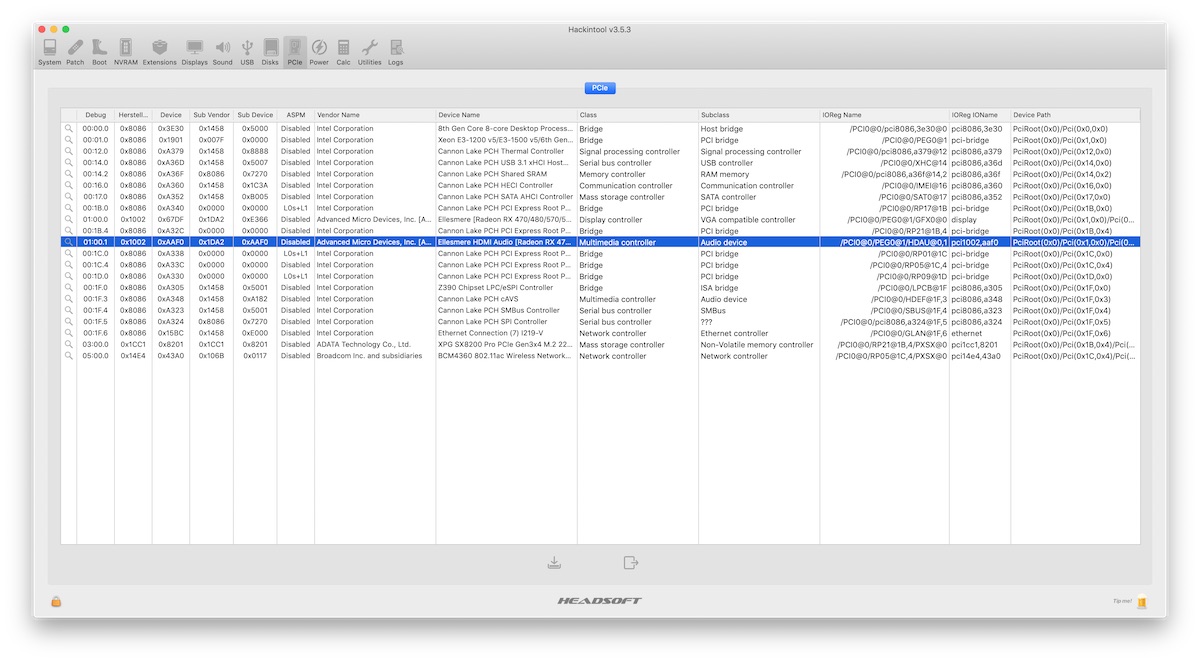Open the Utilities wrench section
This screenshot has width=1200, height=662.
tap(369, 51)
